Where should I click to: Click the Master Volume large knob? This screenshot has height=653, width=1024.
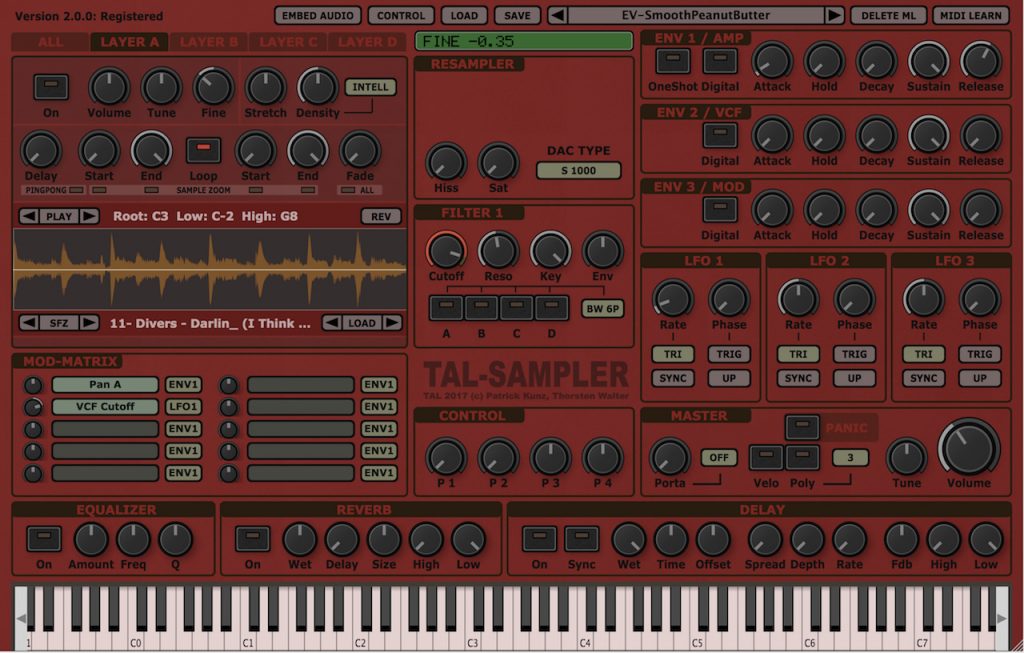[x=969, y=449]
